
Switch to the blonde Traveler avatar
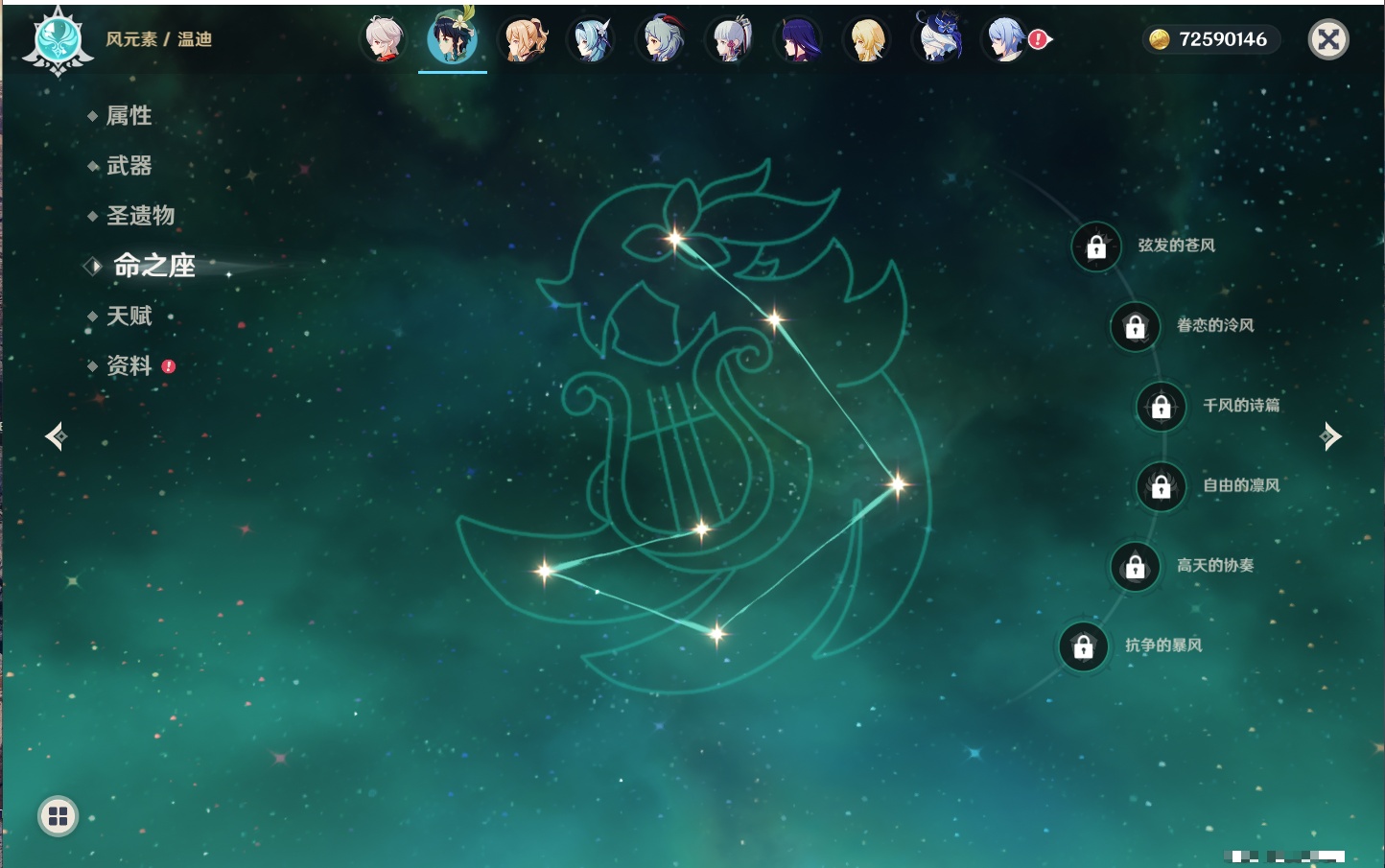(x=867, y=39)
